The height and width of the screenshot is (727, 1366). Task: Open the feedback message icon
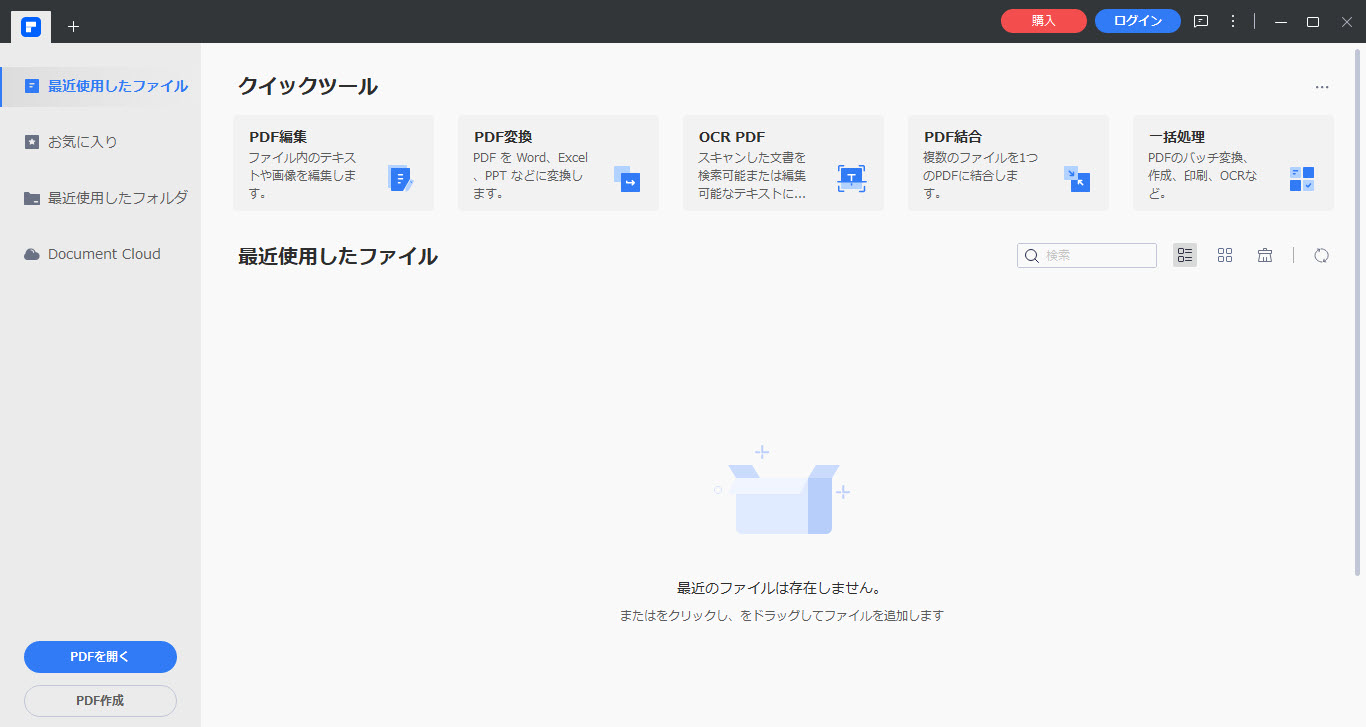1201,21
